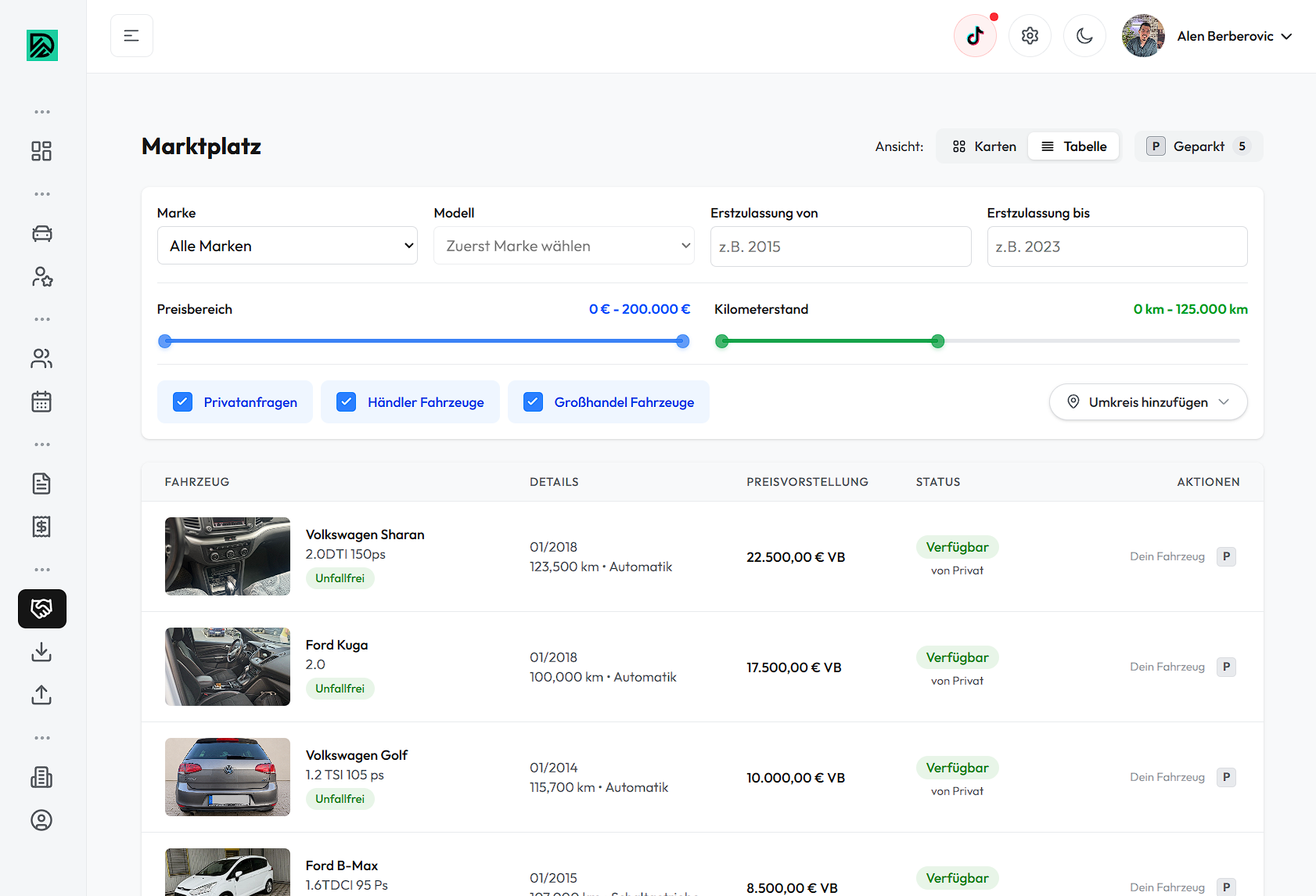
Task: Park the Volkswagen Golf with P button
Action: pyautogui.click(x=1226, y=777)
